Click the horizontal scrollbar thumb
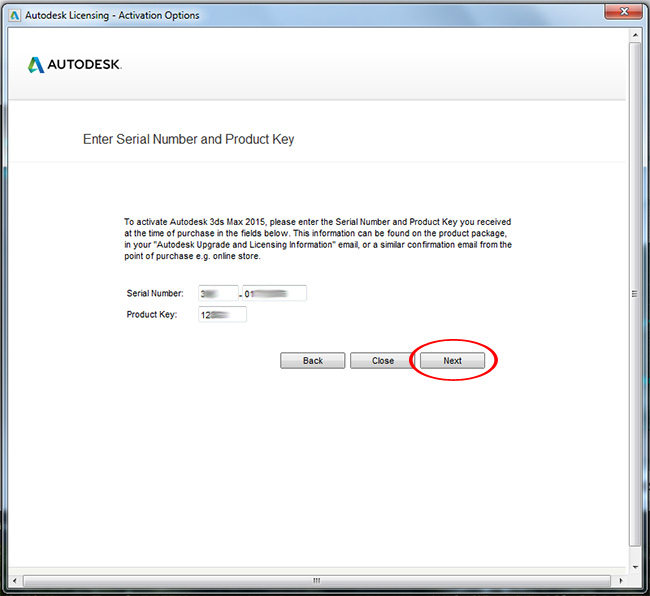This screenshot has height=596, width=650. coord(317,581)
